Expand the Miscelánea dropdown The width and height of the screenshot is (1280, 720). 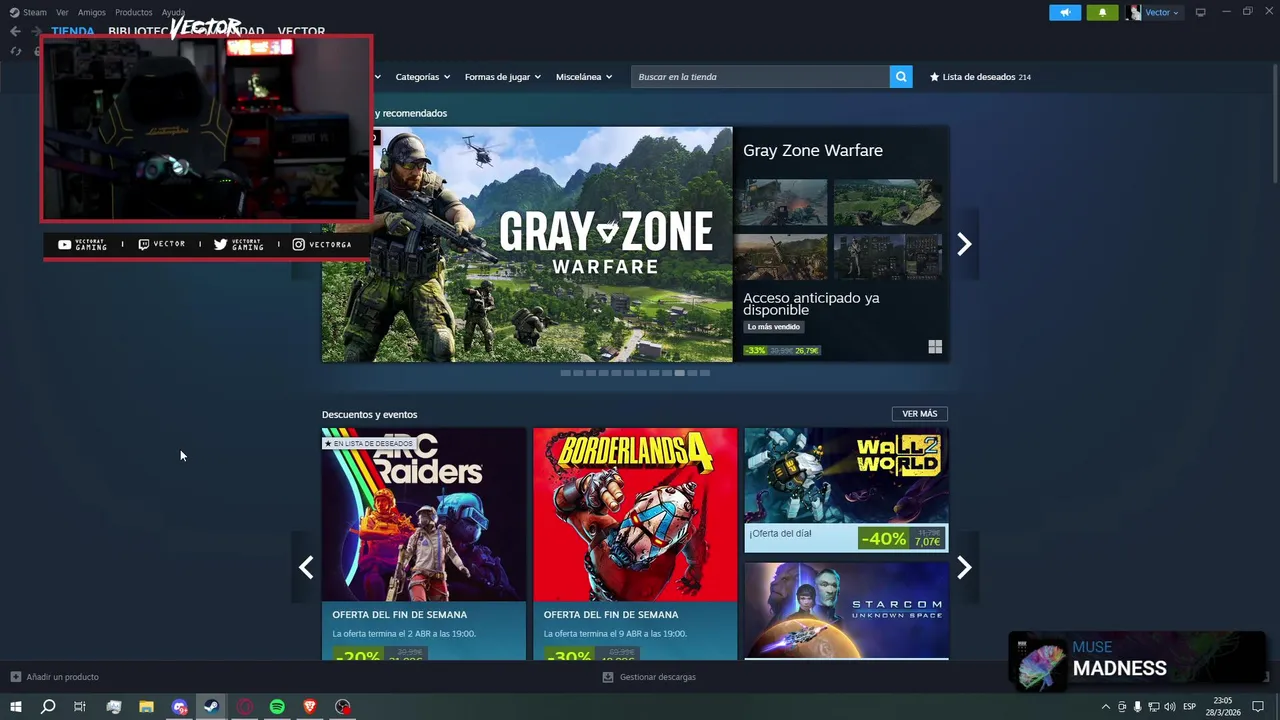[584, 77]
